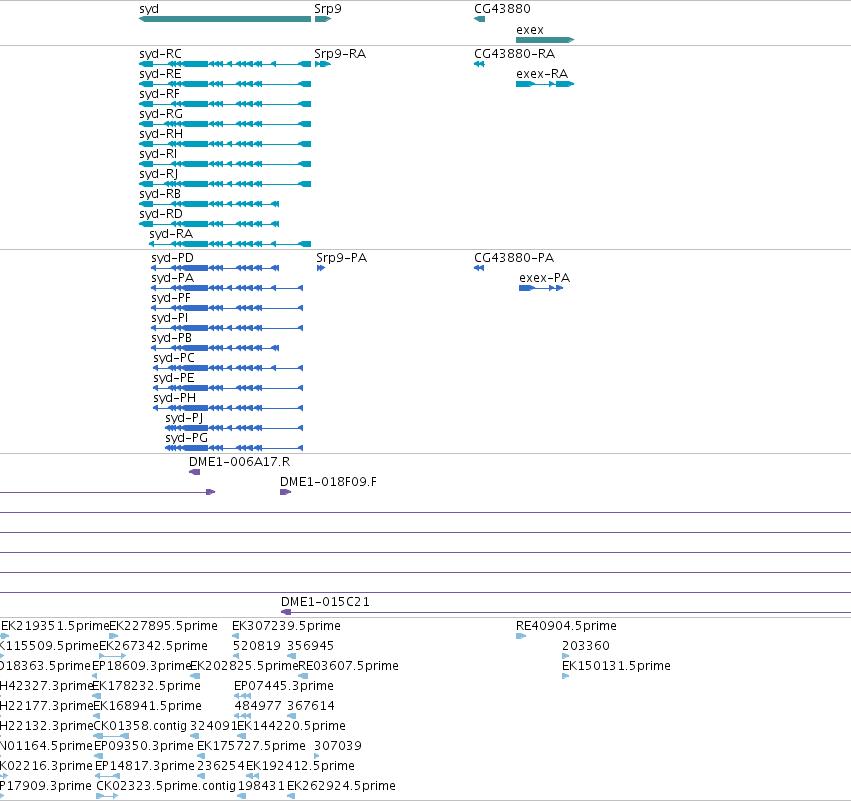The width and height of the screenshot is (851, 801).
Task: Select the syd-RH transcript label
Action: [161, 134]
